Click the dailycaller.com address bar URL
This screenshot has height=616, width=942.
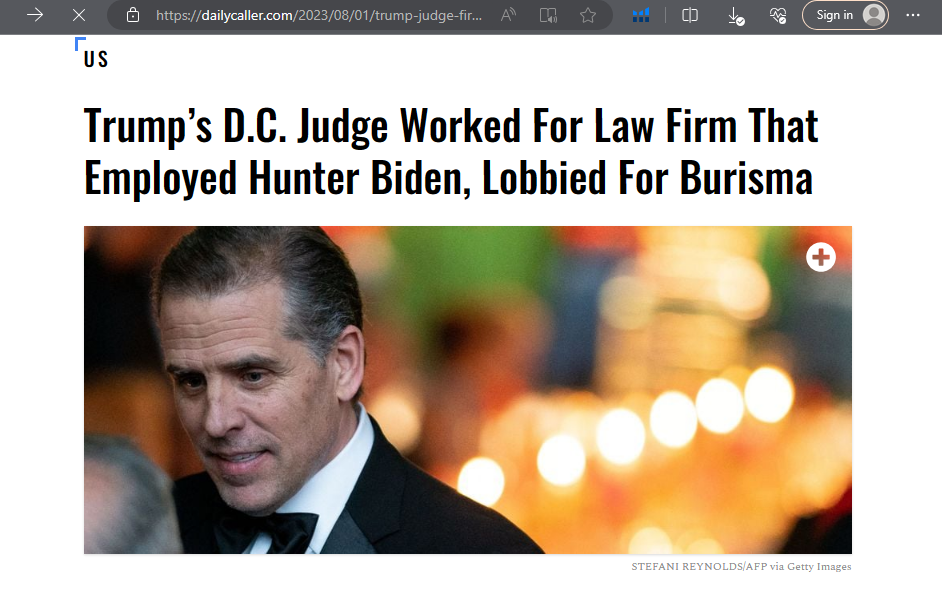[x=318, y=15]
